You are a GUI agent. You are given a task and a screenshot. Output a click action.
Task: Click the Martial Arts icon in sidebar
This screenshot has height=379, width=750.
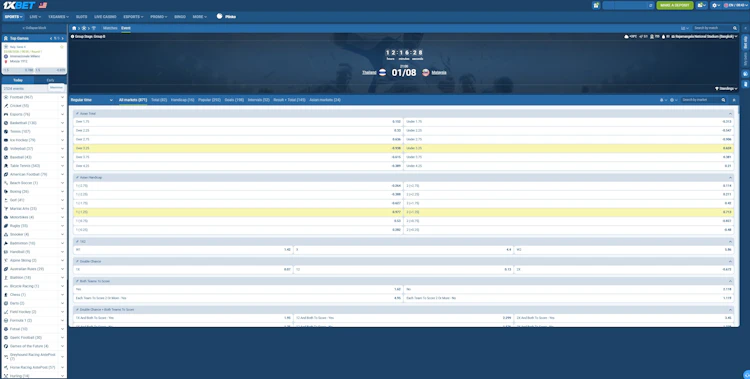pyautogui.click(x=6, y=209)
